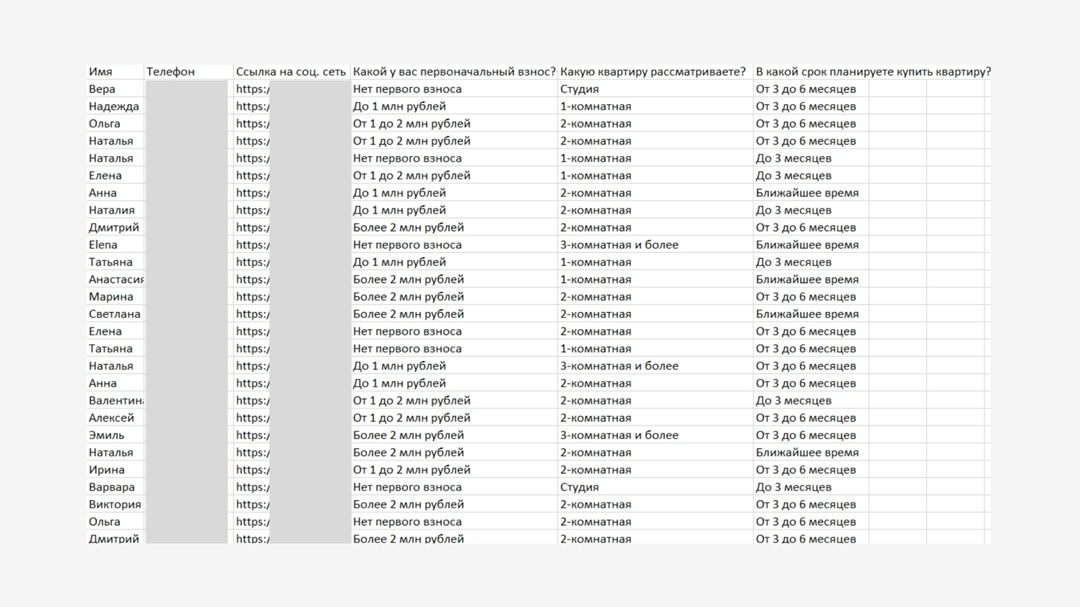The height and width of the screenshot is (607, 1080).
Task: Open the https link in Эмиль's row
Action: 252,435
